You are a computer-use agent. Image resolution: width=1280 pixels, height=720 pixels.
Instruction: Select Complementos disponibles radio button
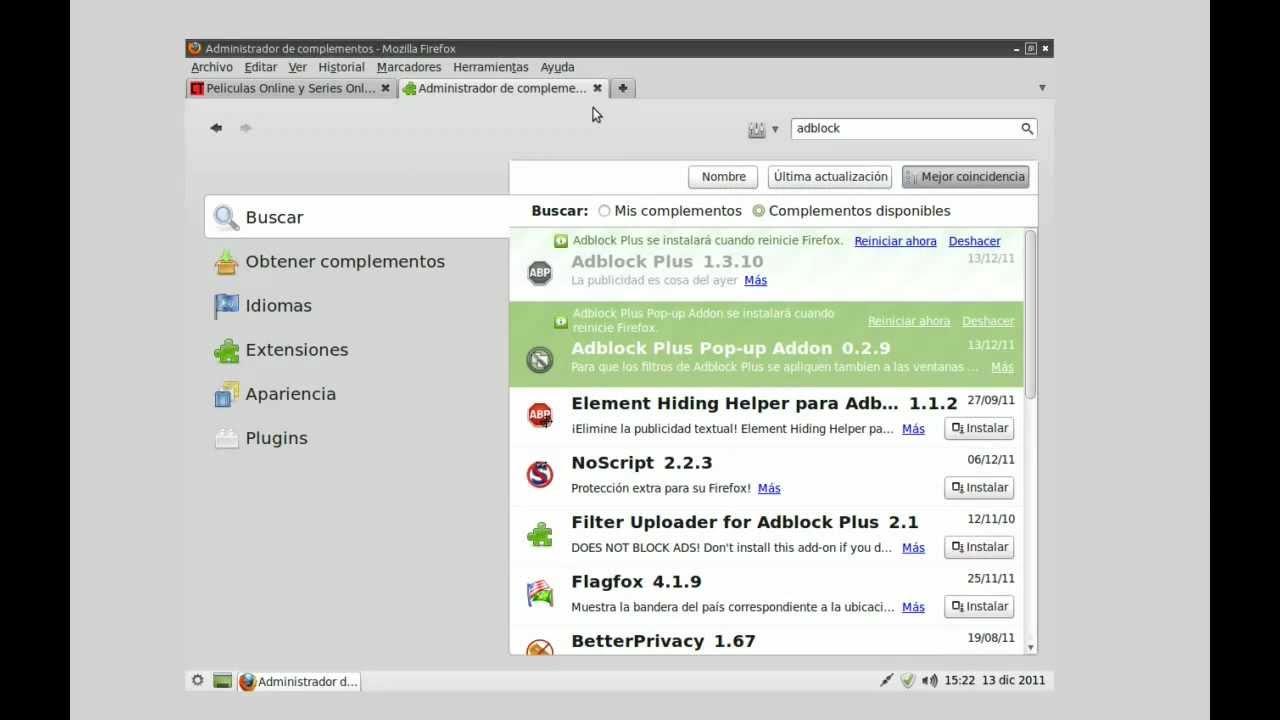click(758, 211)
